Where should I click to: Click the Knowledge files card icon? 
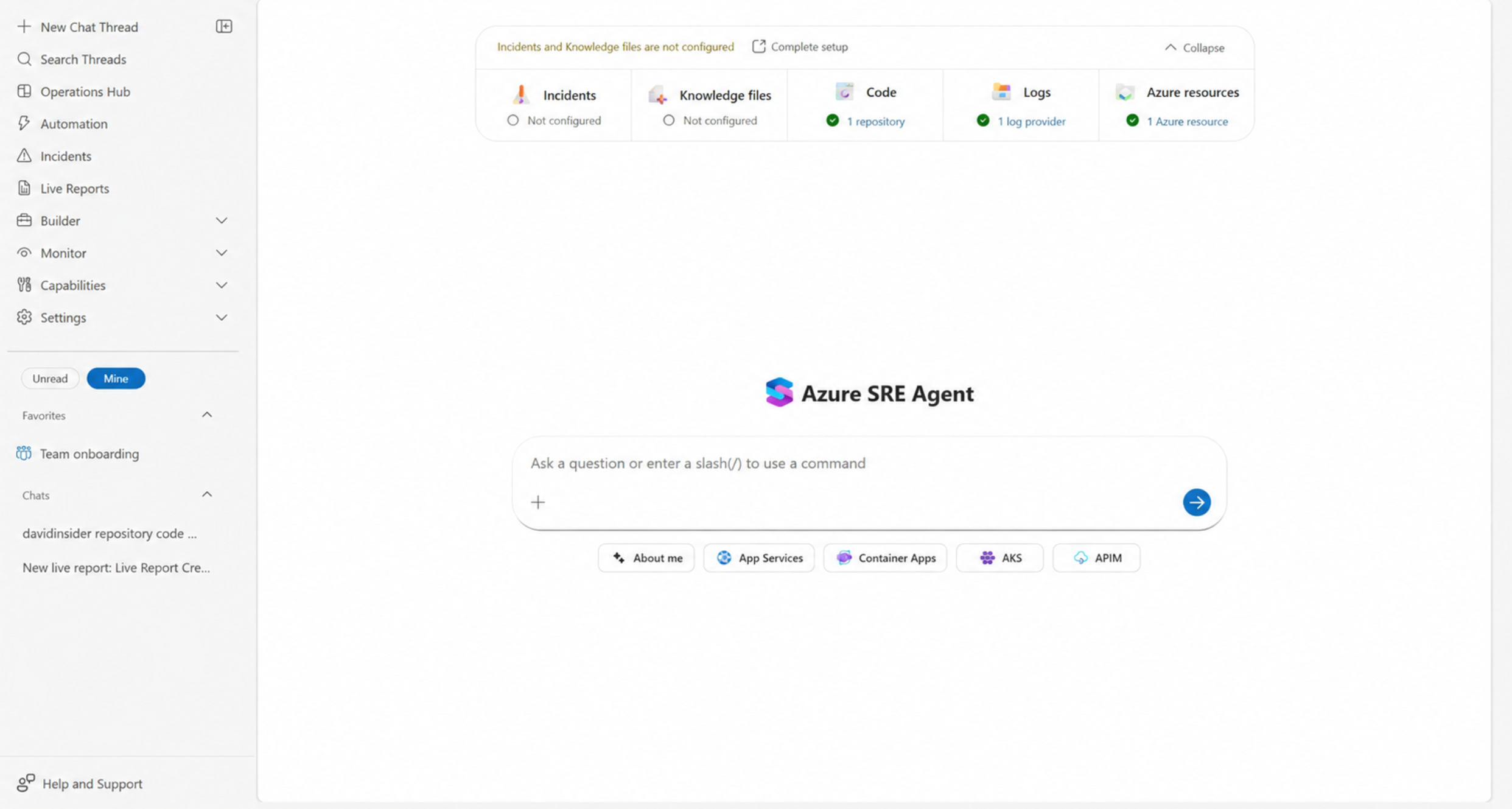658,94
